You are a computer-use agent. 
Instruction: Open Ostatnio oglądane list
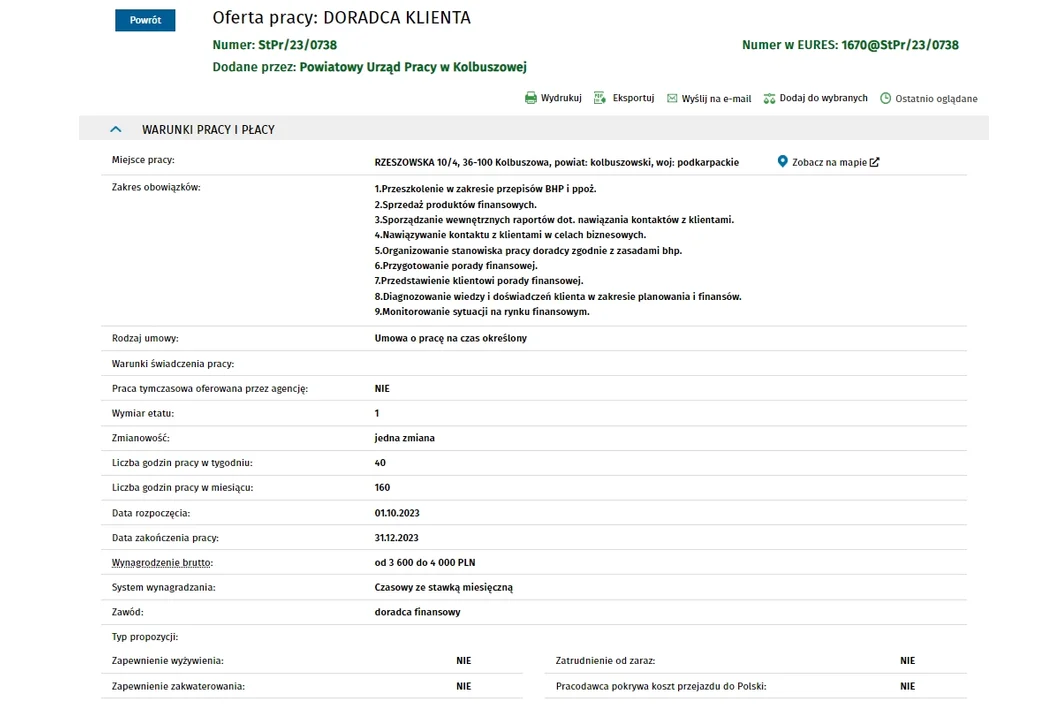(936, 99)
